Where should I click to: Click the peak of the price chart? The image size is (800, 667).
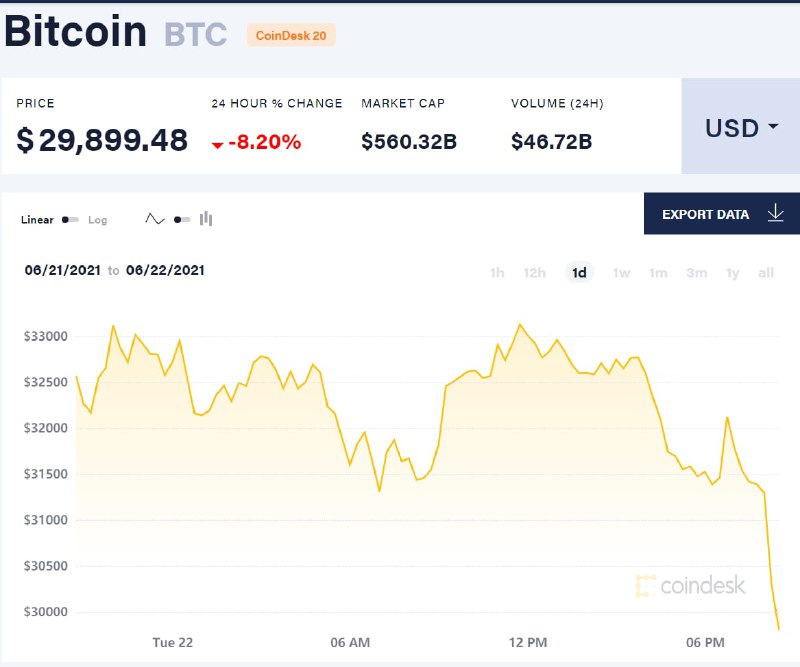520,323
